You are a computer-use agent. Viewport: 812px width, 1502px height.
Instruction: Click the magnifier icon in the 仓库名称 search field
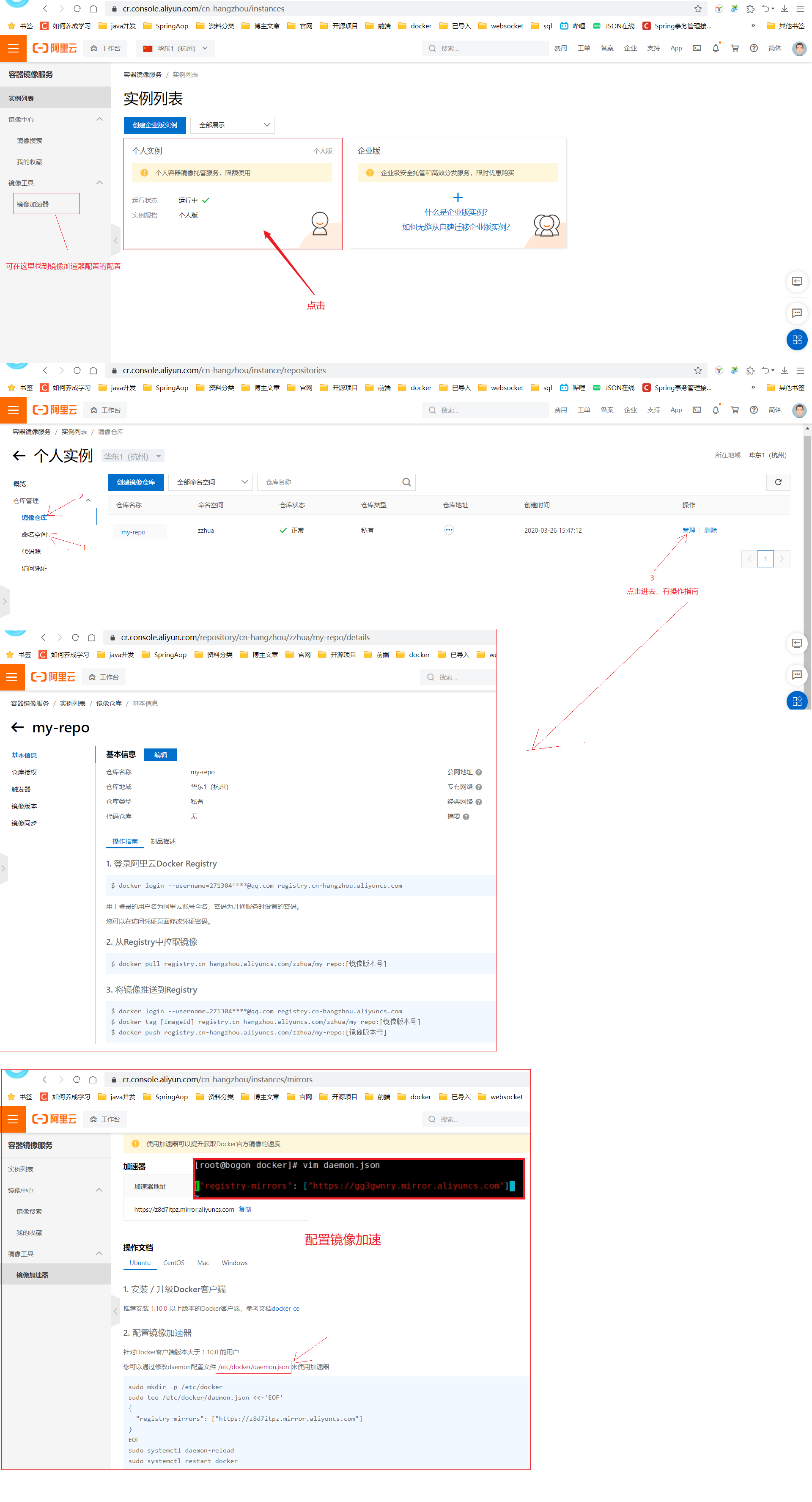[406, 482]
